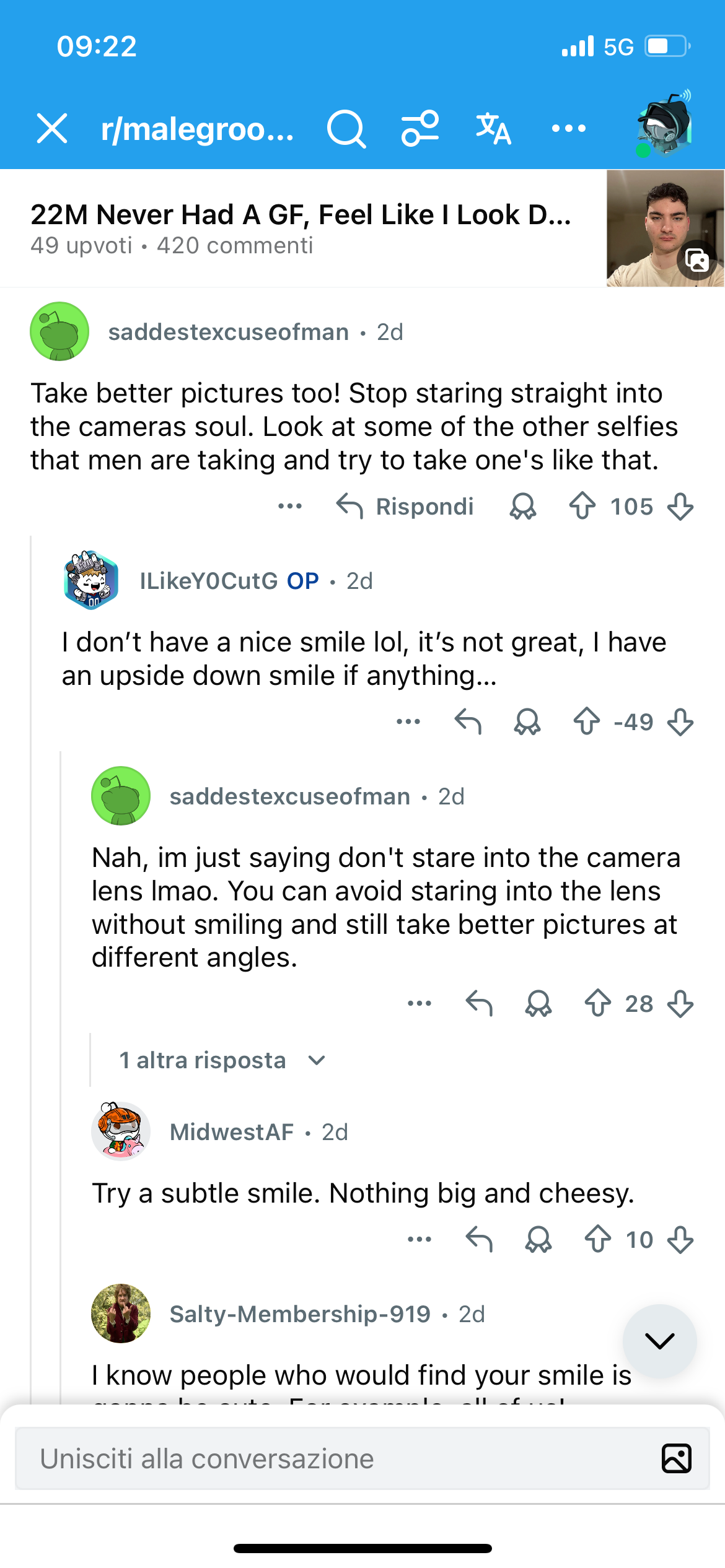This screenshot has width=725, height=1568.
Task: Open the post image thumbnail
Action: coord(665,228)
